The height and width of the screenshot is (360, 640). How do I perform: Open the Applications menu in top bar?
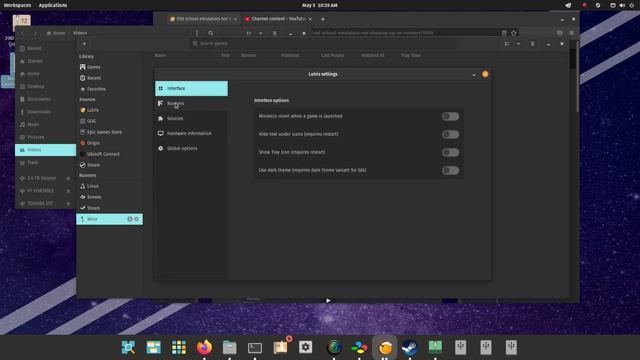click(x=53, y=5)
